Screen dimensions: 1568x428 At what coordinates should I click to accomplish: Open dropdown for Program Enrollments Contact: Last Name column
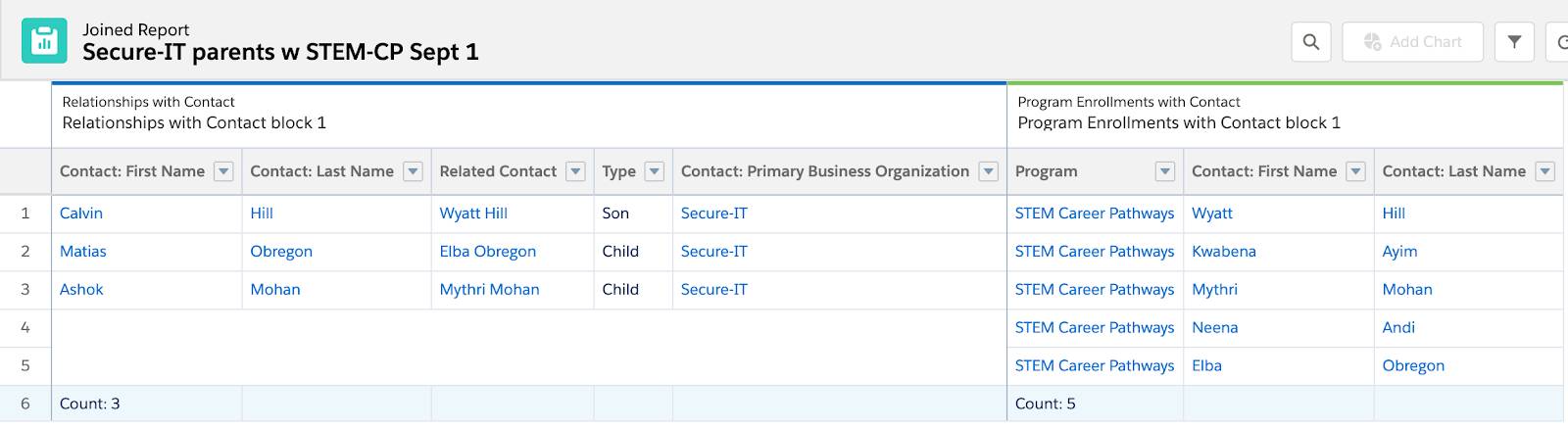tap(1544, 171)
